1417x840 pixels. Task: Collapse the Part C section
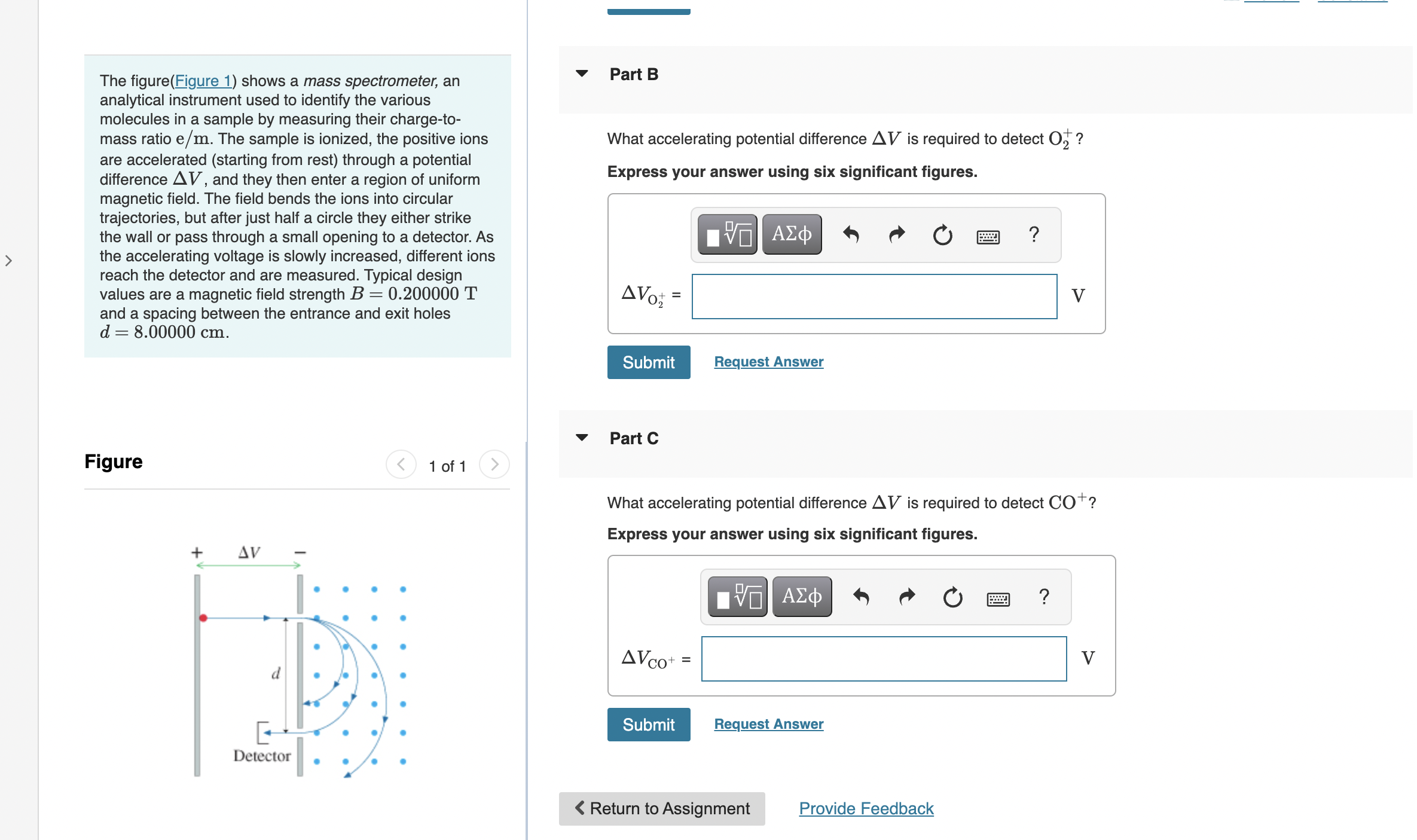pos(582,437)
